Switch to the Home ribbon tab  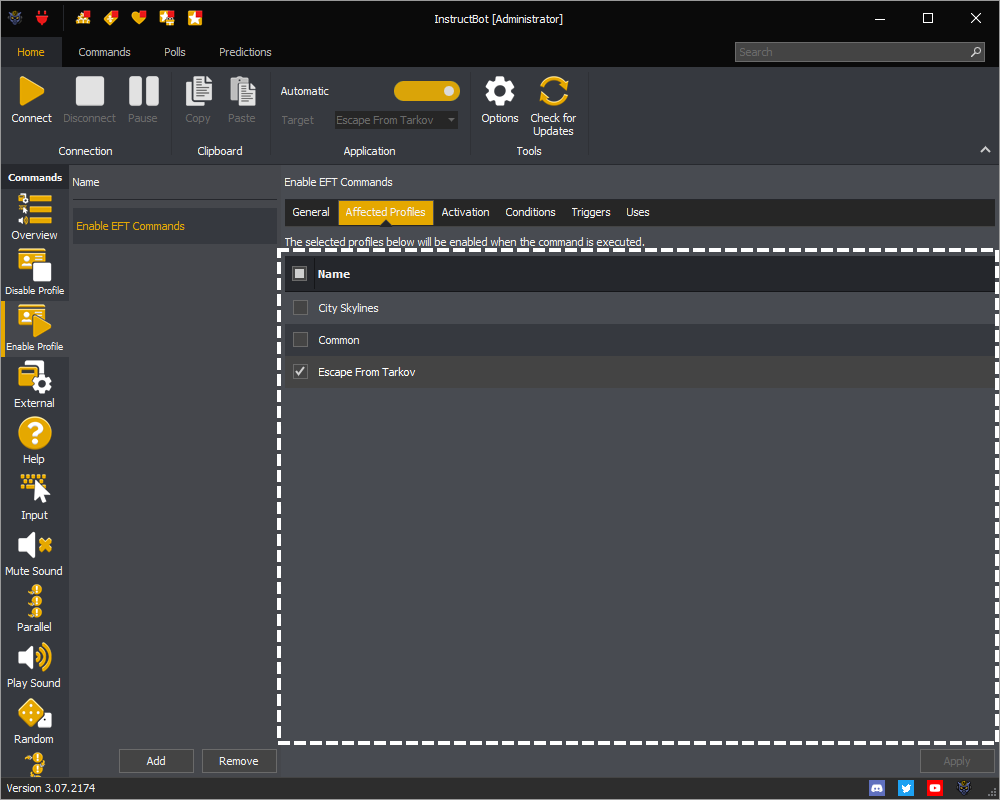pos(31,52)
